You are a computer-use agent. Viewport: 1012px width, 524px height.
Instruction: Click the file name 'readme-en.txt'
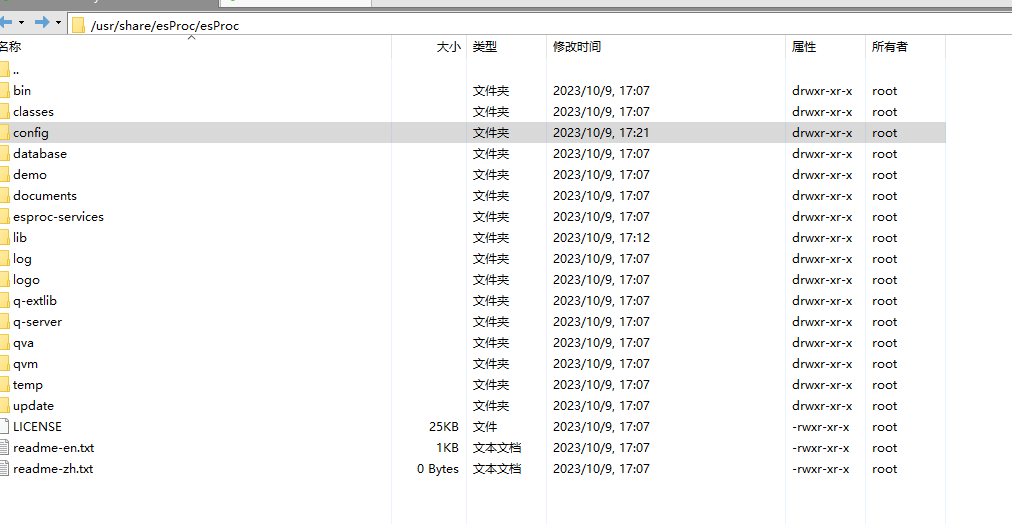point(54,448)
